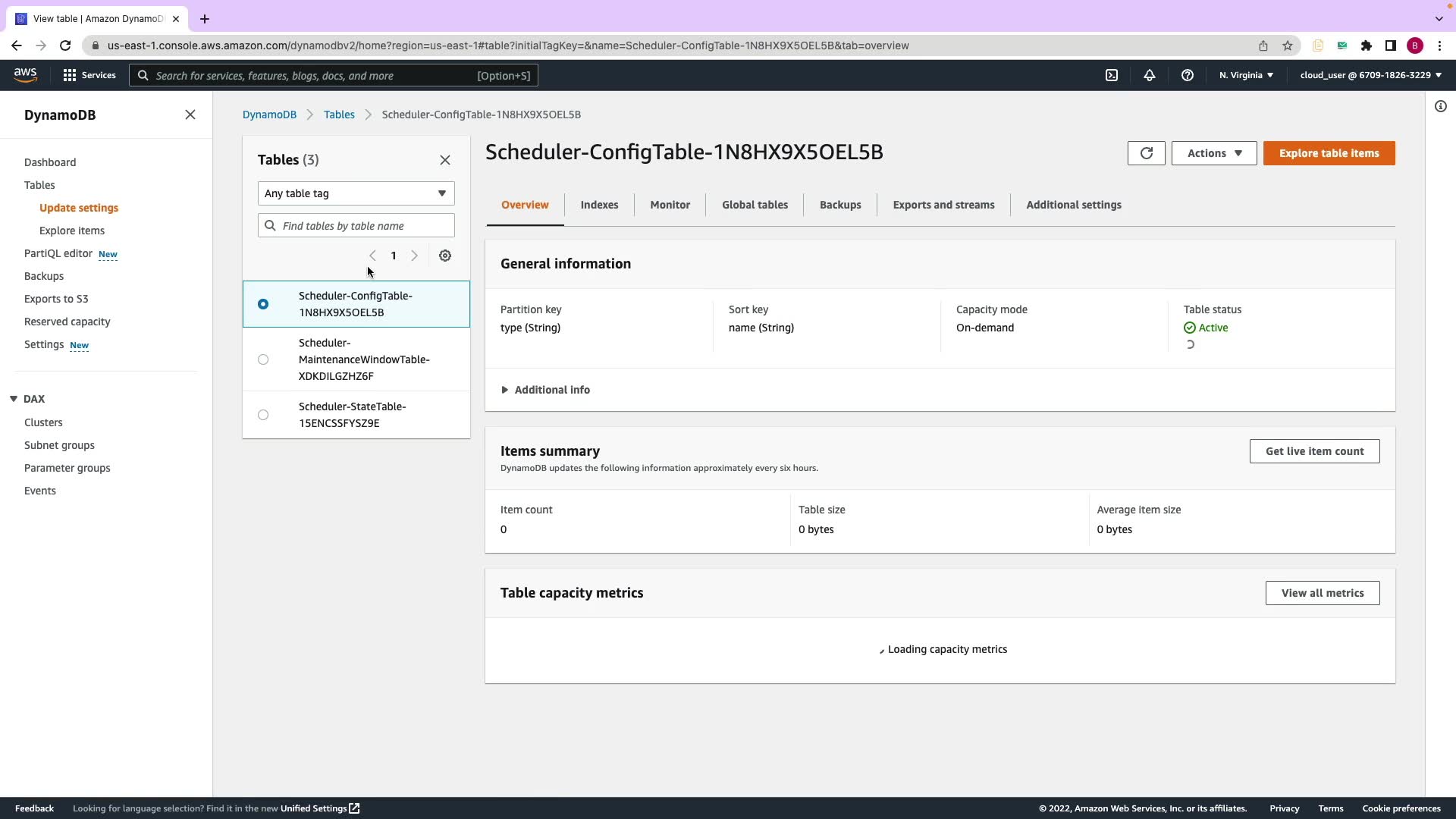Image resolution: width=1456 pixels, height=819 pixels.
Task: Select Scheduler-StateTable radio button
Action: 263,415
